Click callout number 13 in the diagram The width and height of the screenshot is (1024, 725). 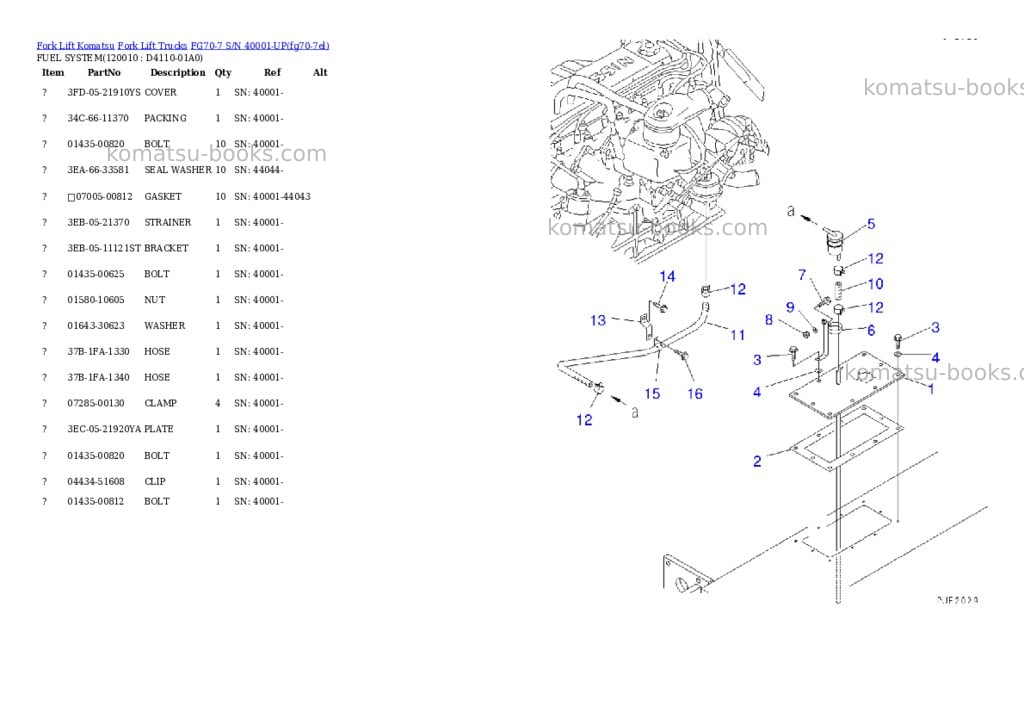pyautogui.click(x=598, y=320)
